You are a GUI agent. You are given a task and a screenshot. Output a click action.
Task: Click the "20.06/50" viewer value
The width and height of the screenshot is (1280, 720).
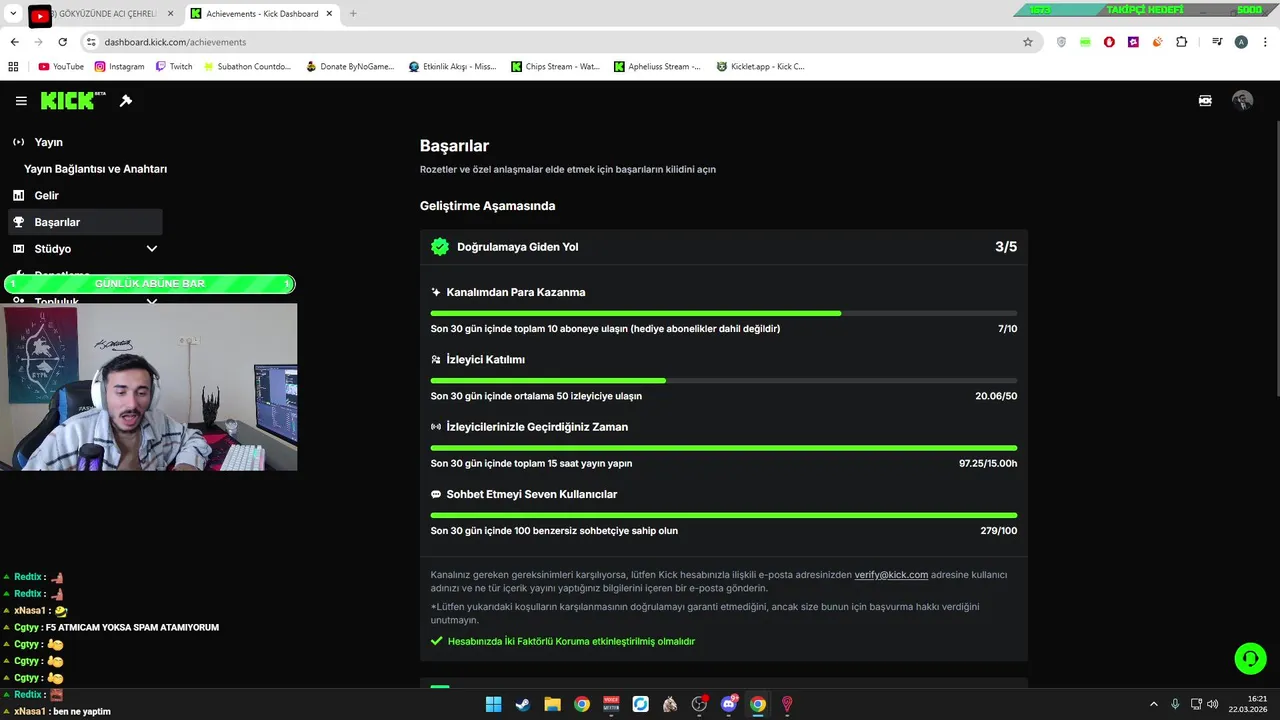point(996,396)
